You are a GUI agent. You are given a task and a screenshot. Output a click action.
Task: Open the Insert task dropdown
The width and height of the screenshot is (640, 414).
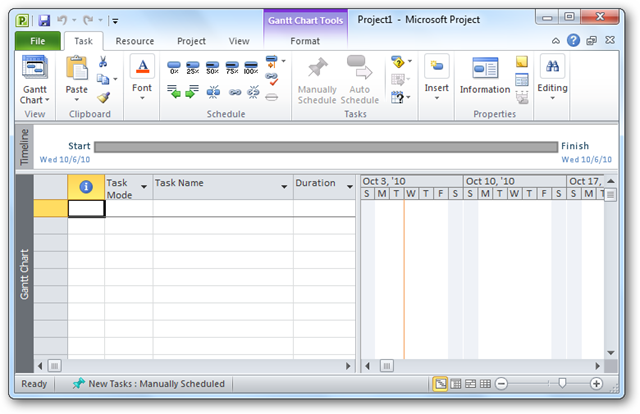pyautogui.click(x=436, y=78)
